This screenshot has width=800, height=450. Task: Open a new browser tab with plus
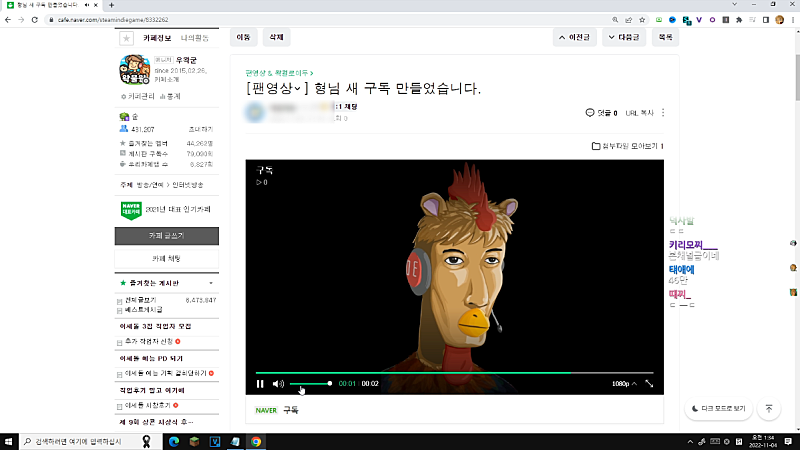tap(111, 5)
